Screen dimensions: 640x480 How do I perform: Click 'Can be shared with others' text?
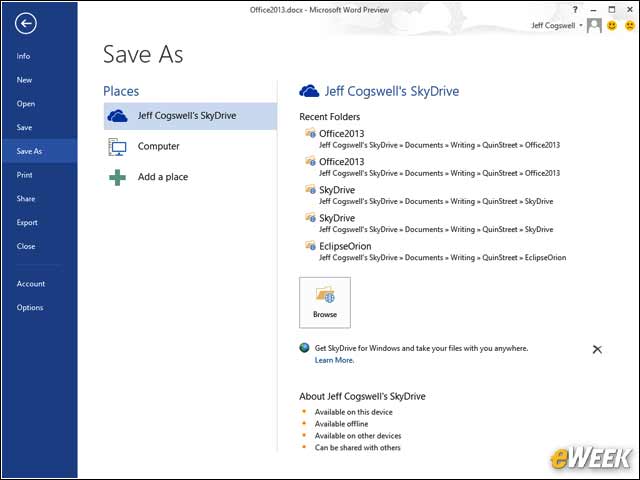(358, 447)
